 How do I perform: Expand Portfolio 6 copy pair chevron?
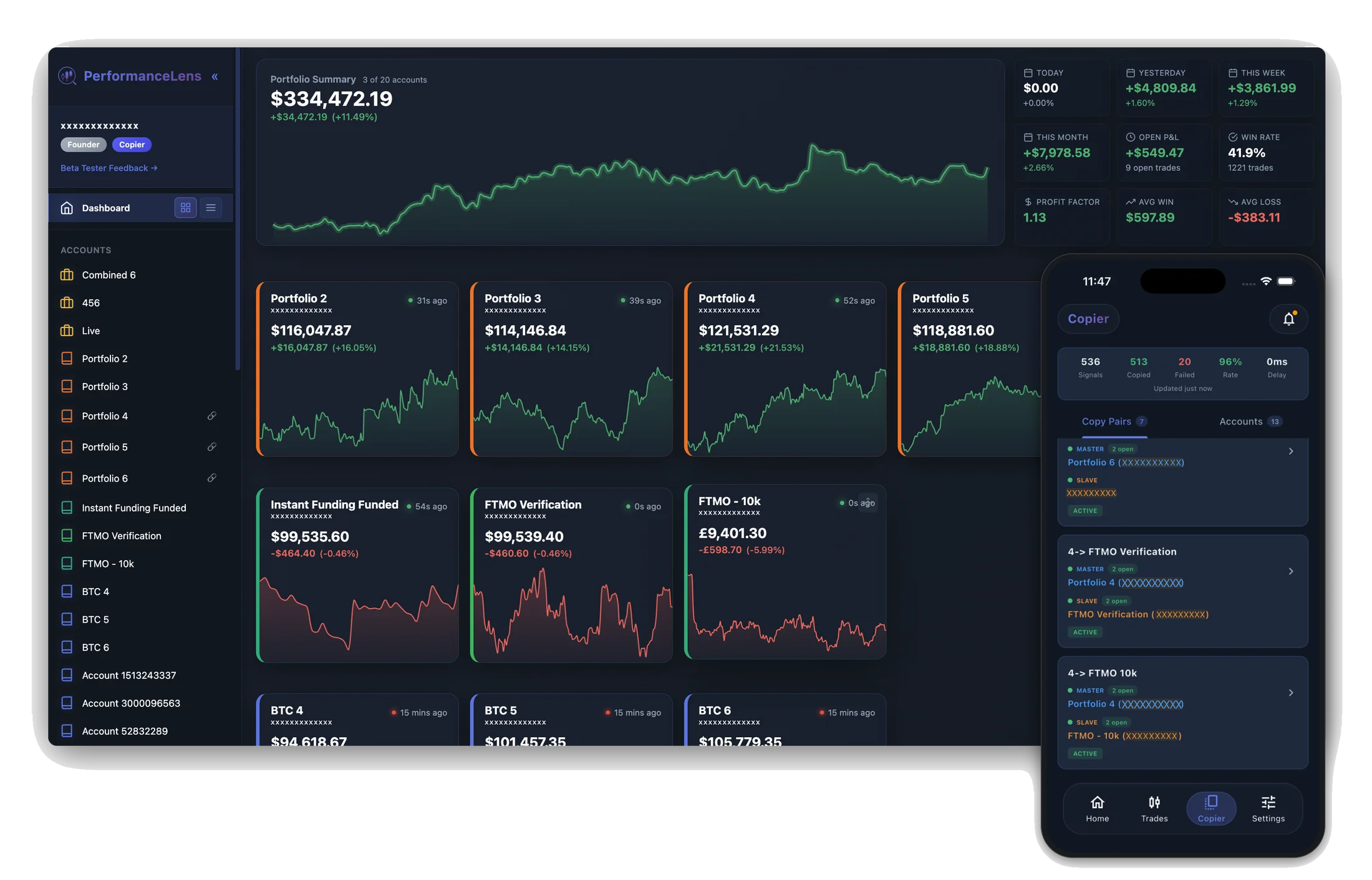1291,451
